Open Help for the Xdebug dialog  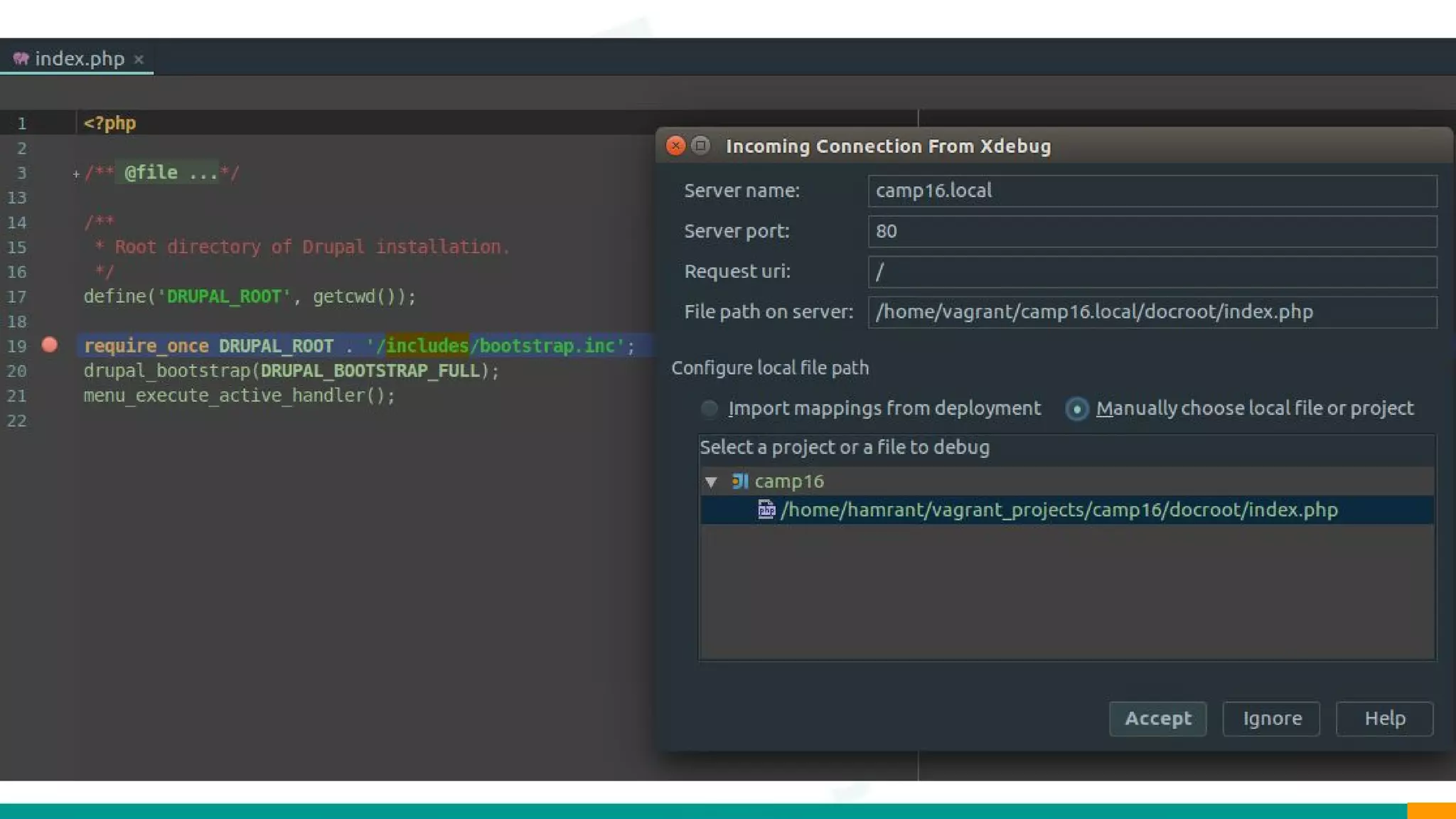pyautogui.click(x=1384, y=719)
